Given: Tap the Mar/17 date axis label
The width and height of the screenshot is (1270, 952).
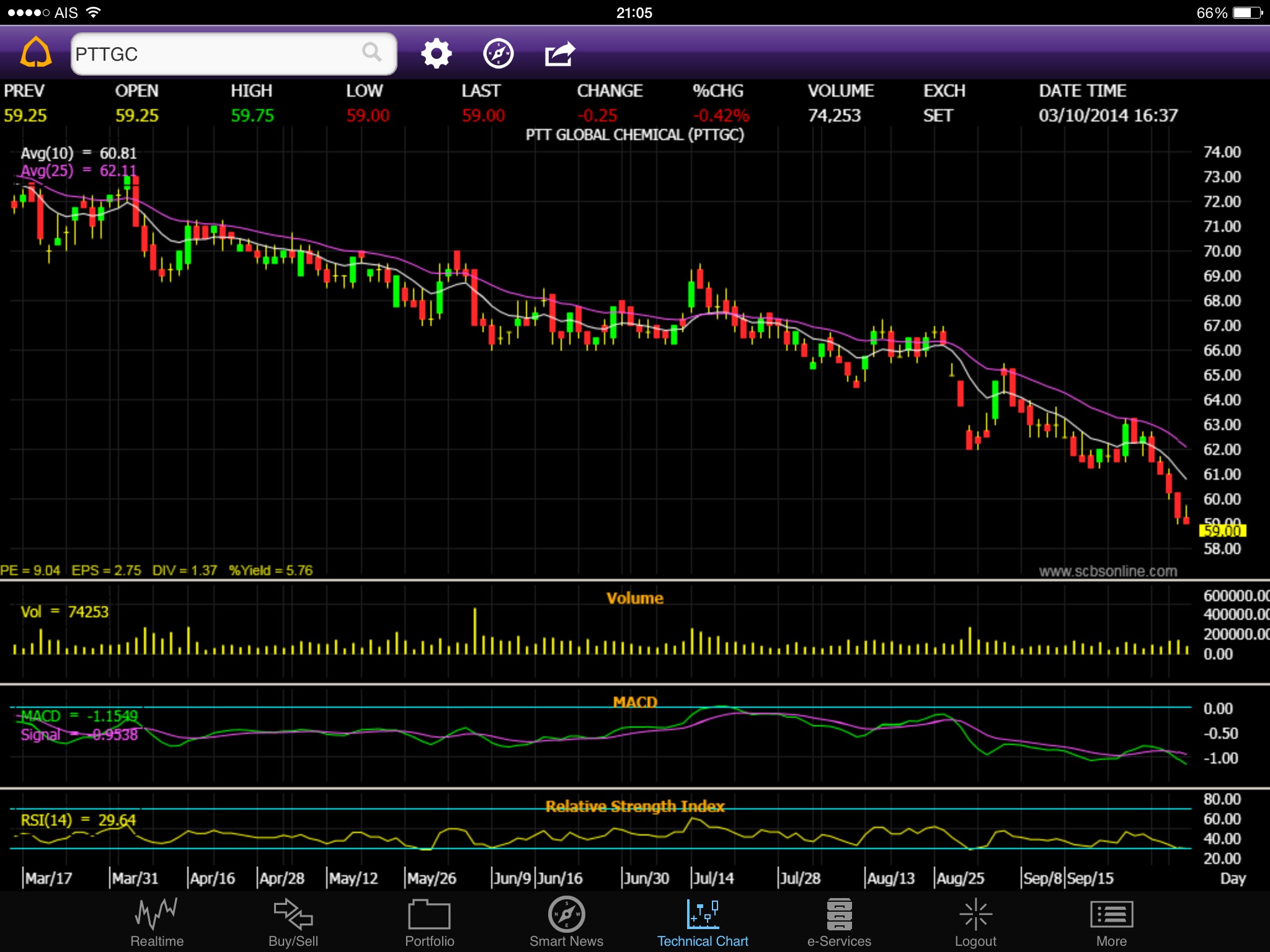Looking at the screenshot, I should (x=48, y=878).
